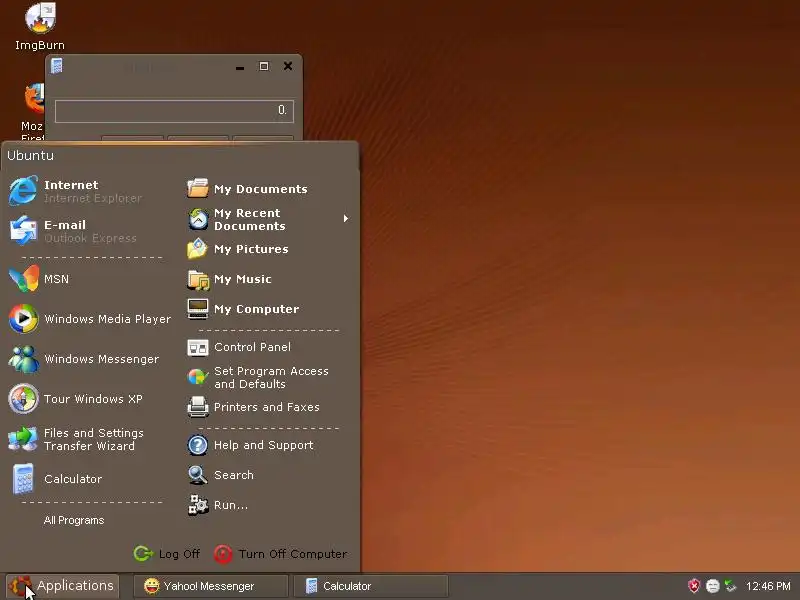800x600 pixels.
Task: Click the Log Off button label
Action: coord(179,554)
